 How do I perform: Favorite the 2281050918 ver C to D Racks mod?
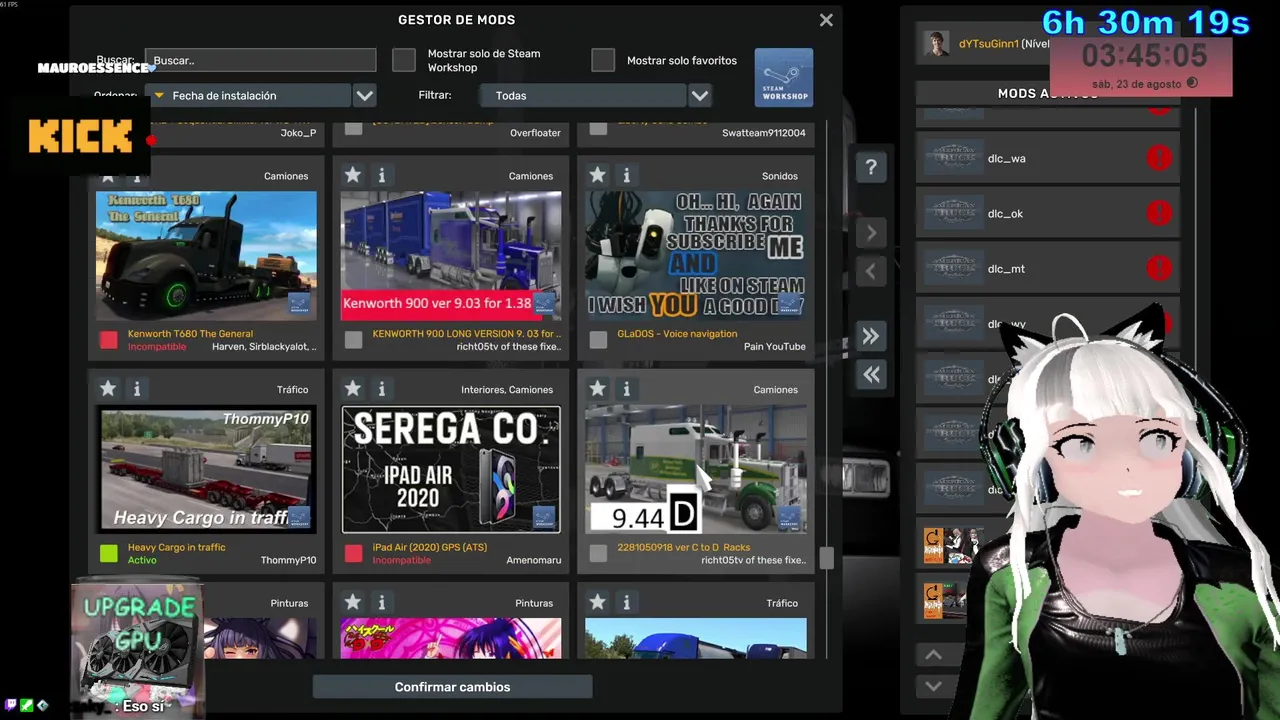[x=597, y=388]
